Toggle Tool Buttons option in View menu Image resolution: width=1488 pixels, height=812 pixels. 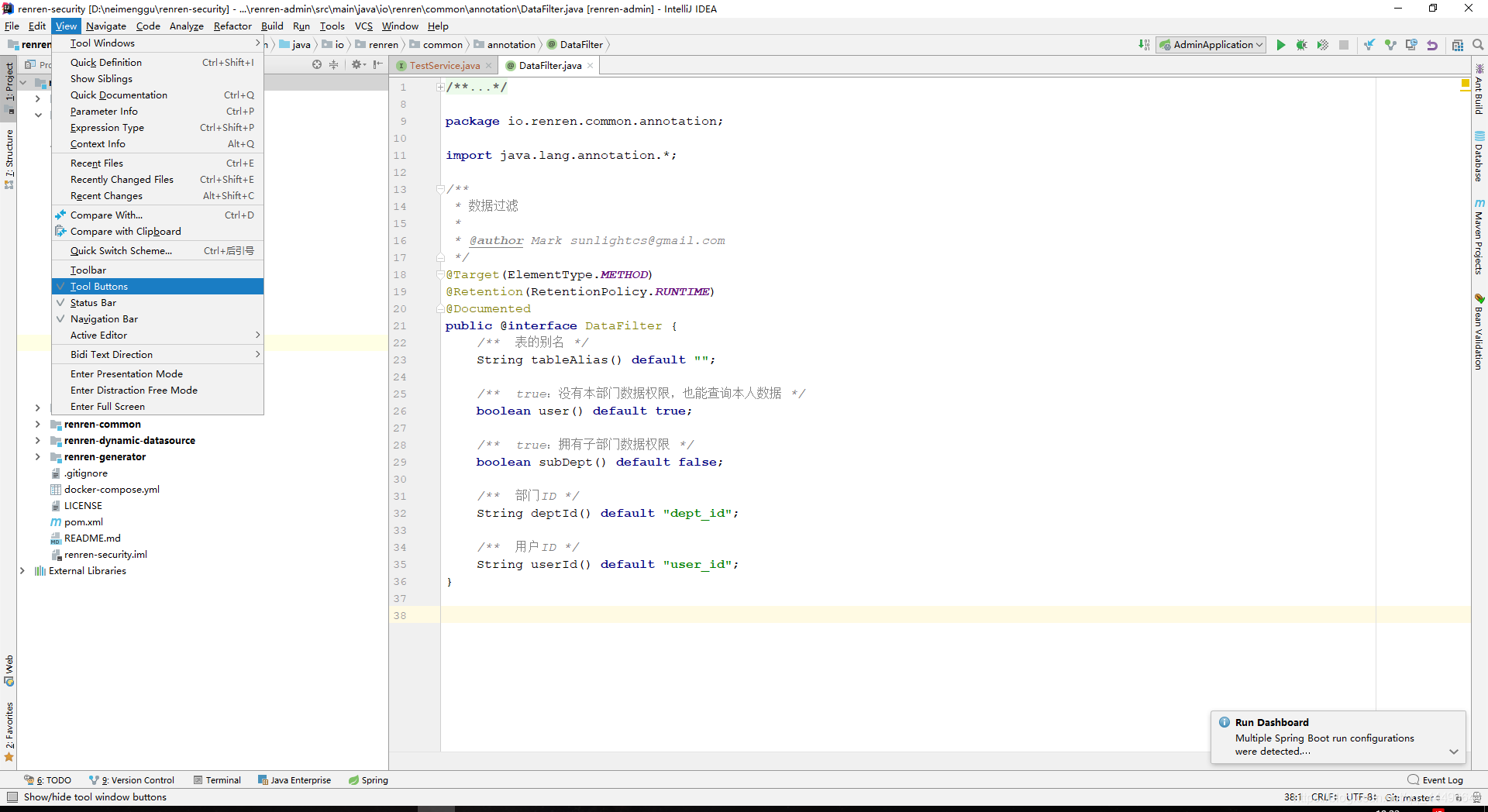tap(158, 287)
